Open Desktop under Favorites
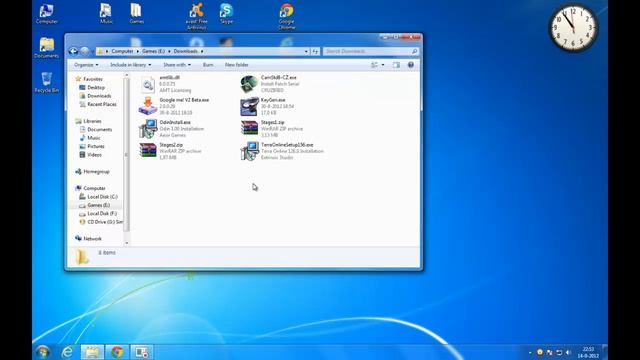 coord(96,88)
